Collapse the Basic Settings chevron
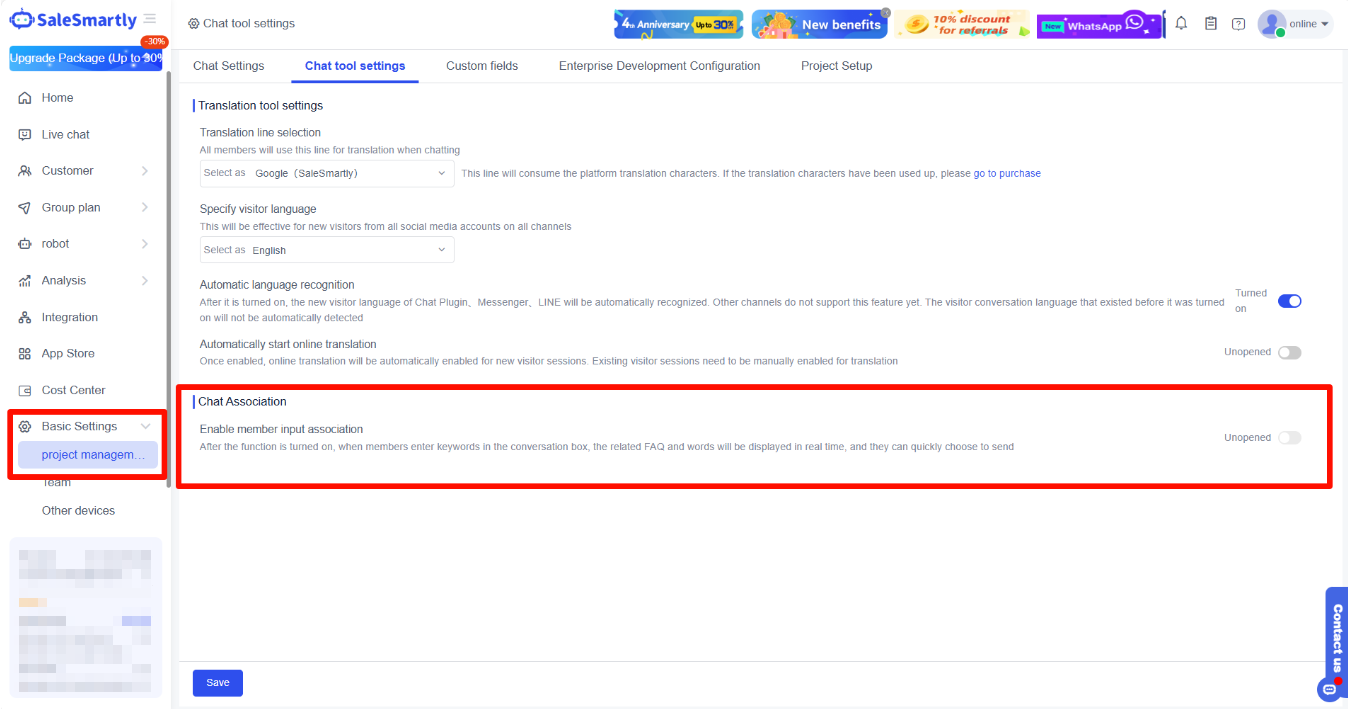Image resolution: width=1348 pixels, height=709 pixels. (145, 426)
